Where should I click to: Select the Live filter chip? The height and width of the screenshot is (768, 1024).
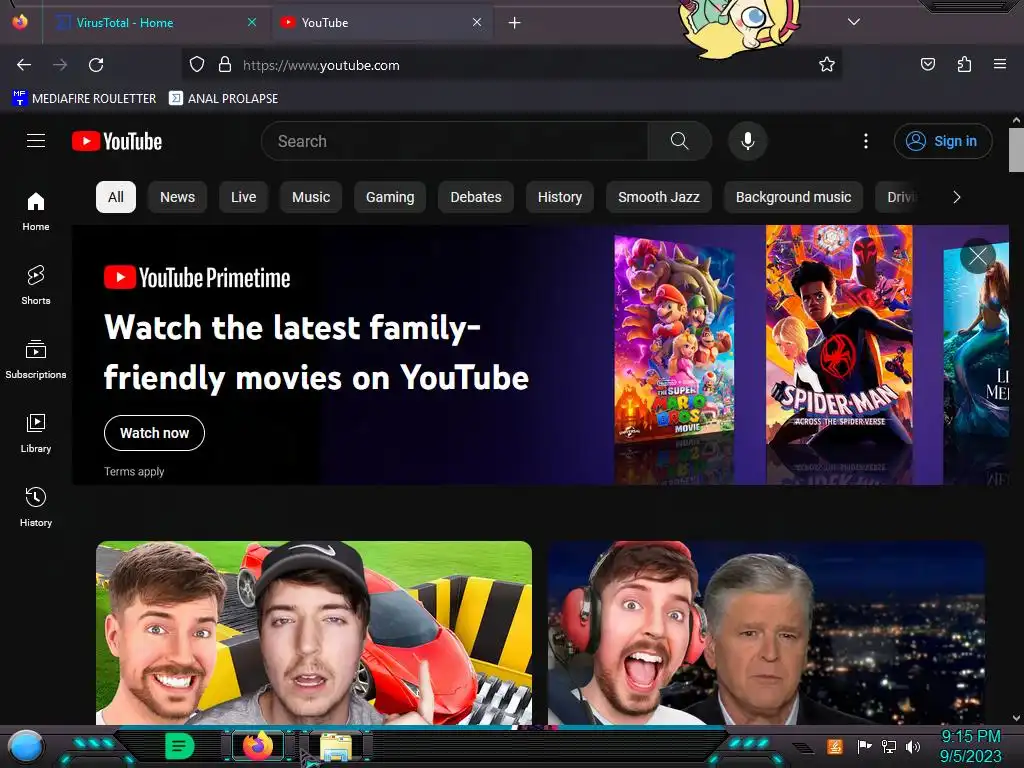(x=244, y=197)
